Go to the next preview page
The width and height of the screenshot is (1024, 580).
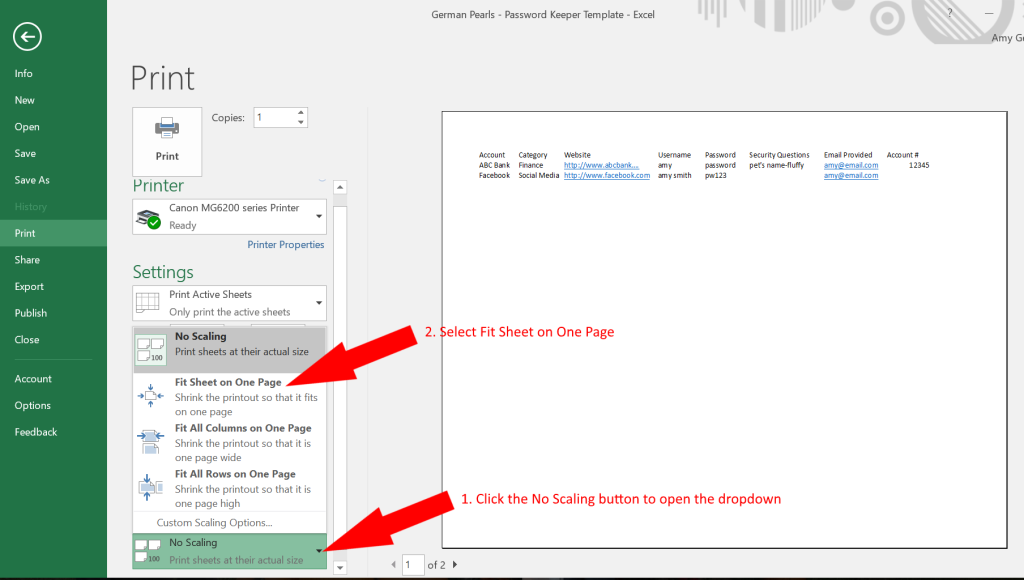pos(455,564)
